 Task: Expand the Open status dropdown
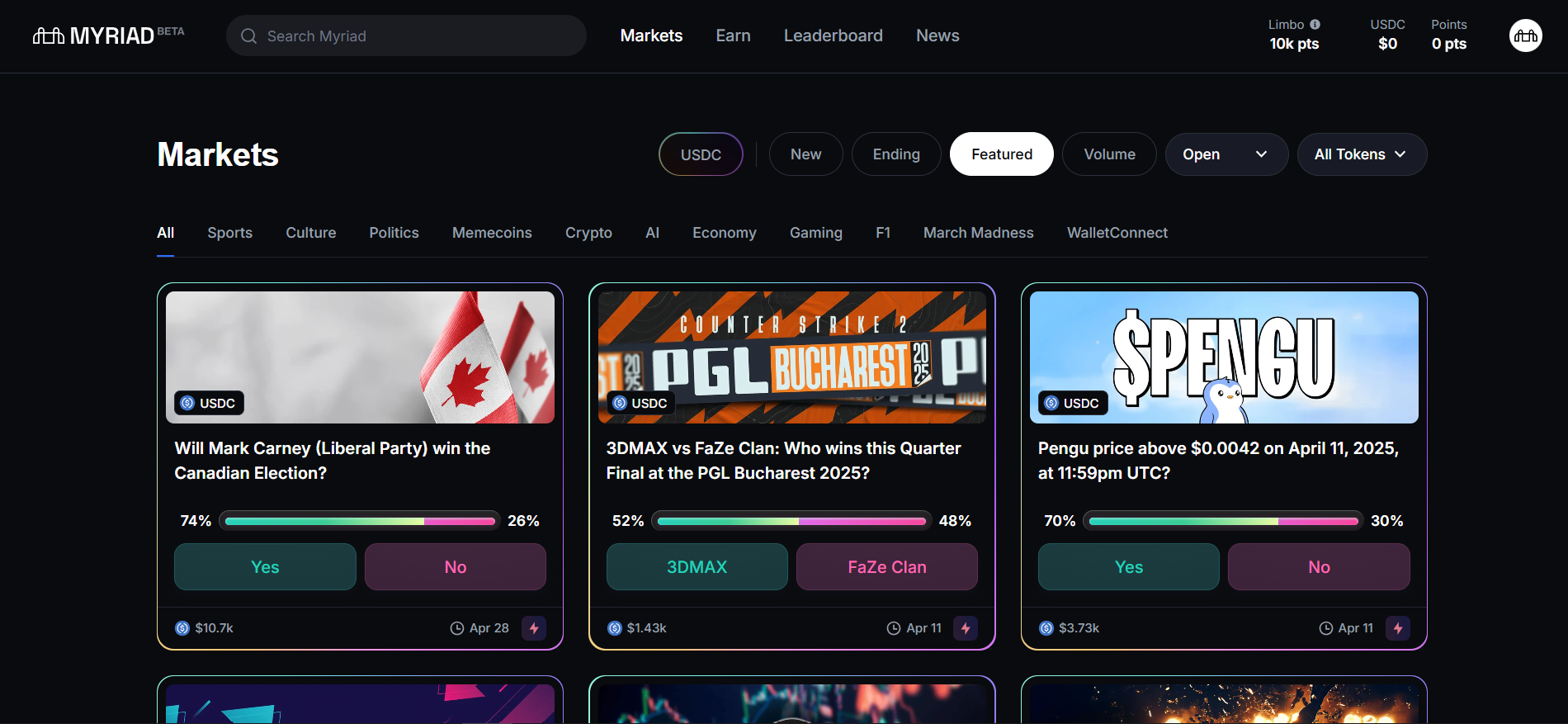click(x=1226, y=154)
